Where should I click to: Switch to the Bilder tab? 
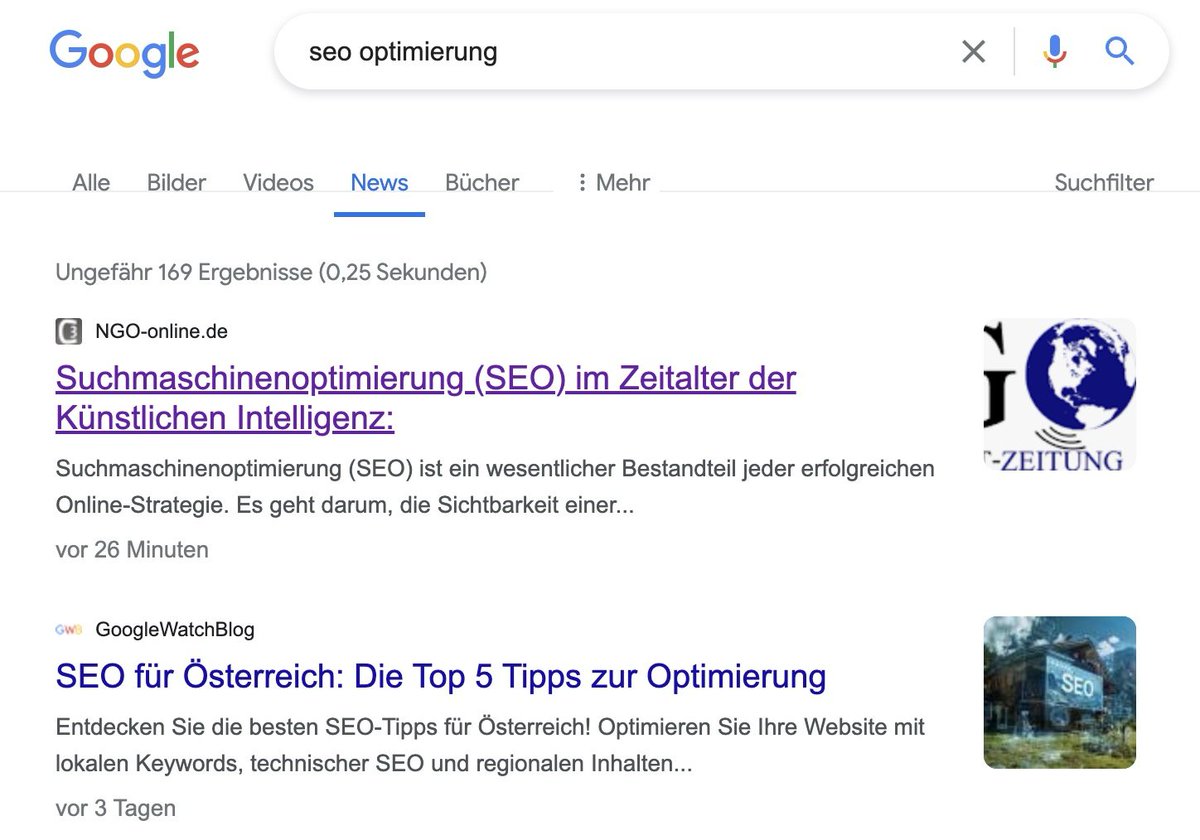pyautogui.click(x=175, y=182)
